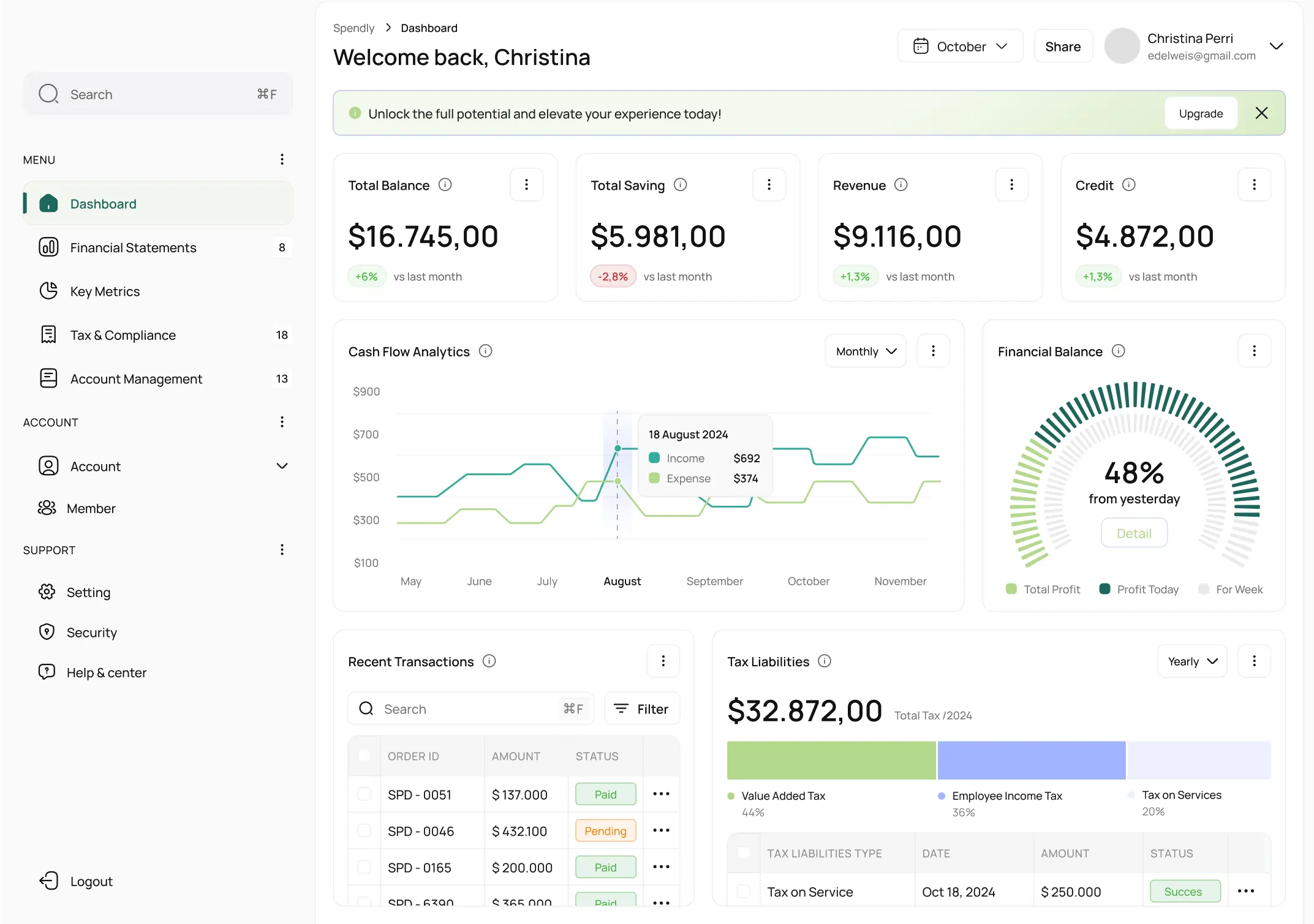This screenshot has height=924, width=1314.
Task: Click the Key Metrics pie chart icon
Action: (x=48, y=291)
